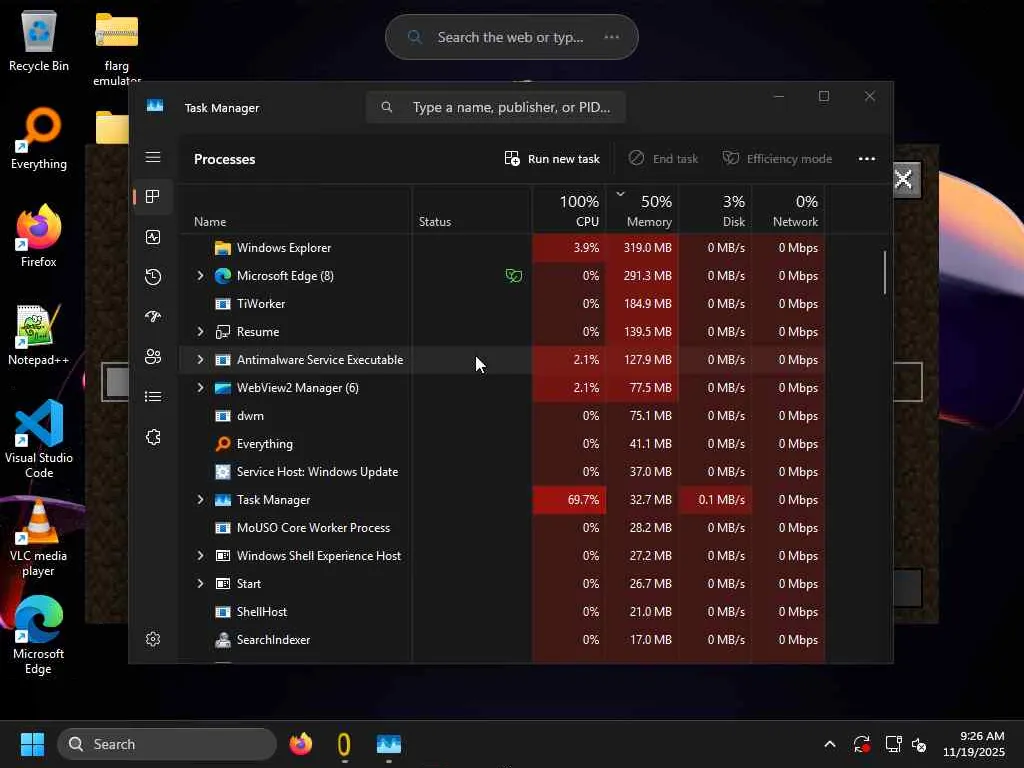Click the 0.1 MB/s disk cell
1024x768 pixels.
click(x=716, y=500)
